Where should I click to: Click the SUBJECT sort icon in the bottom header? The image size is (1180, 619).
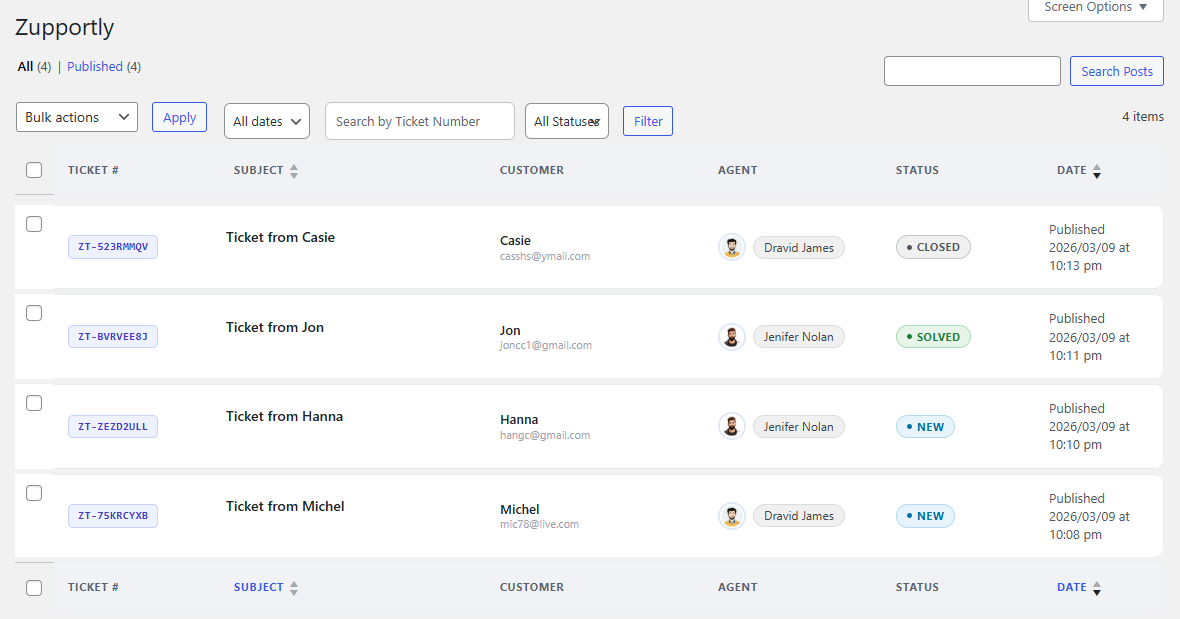click(x=294, y=587)
